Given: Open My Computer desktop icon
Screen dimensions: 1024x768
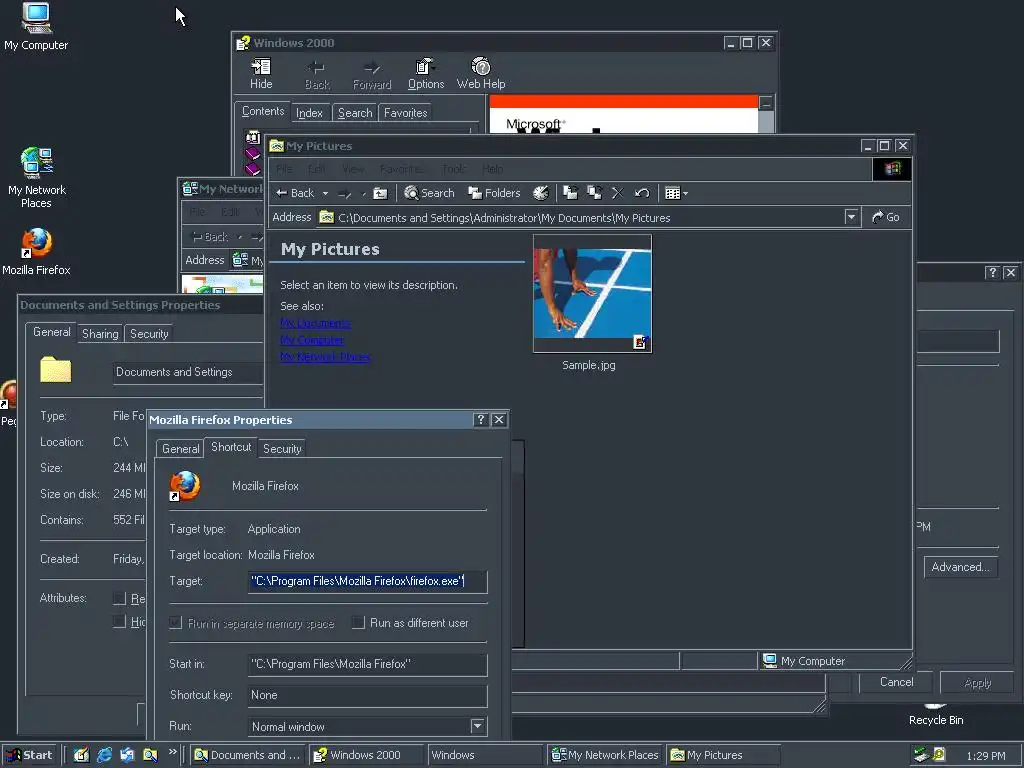Looking at the screenshot, I should coord(36,26).
